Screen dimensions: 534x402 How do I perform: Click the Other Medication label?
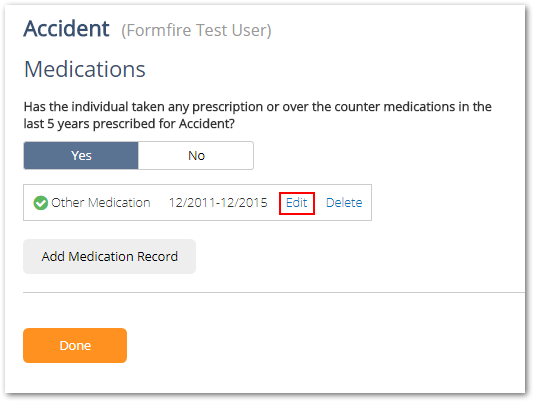click(100, 203)
